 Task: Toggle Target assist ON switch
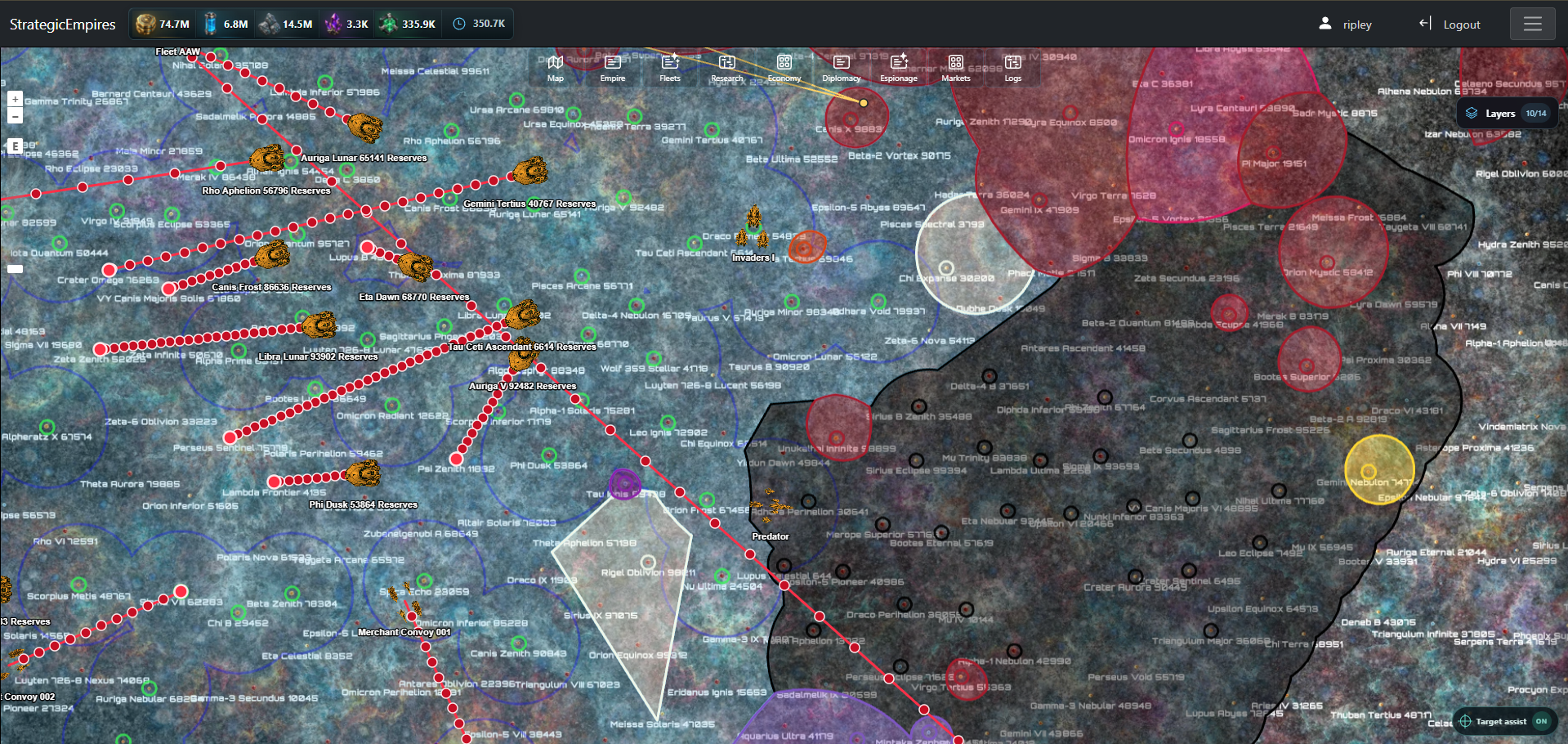[1541, 721]
